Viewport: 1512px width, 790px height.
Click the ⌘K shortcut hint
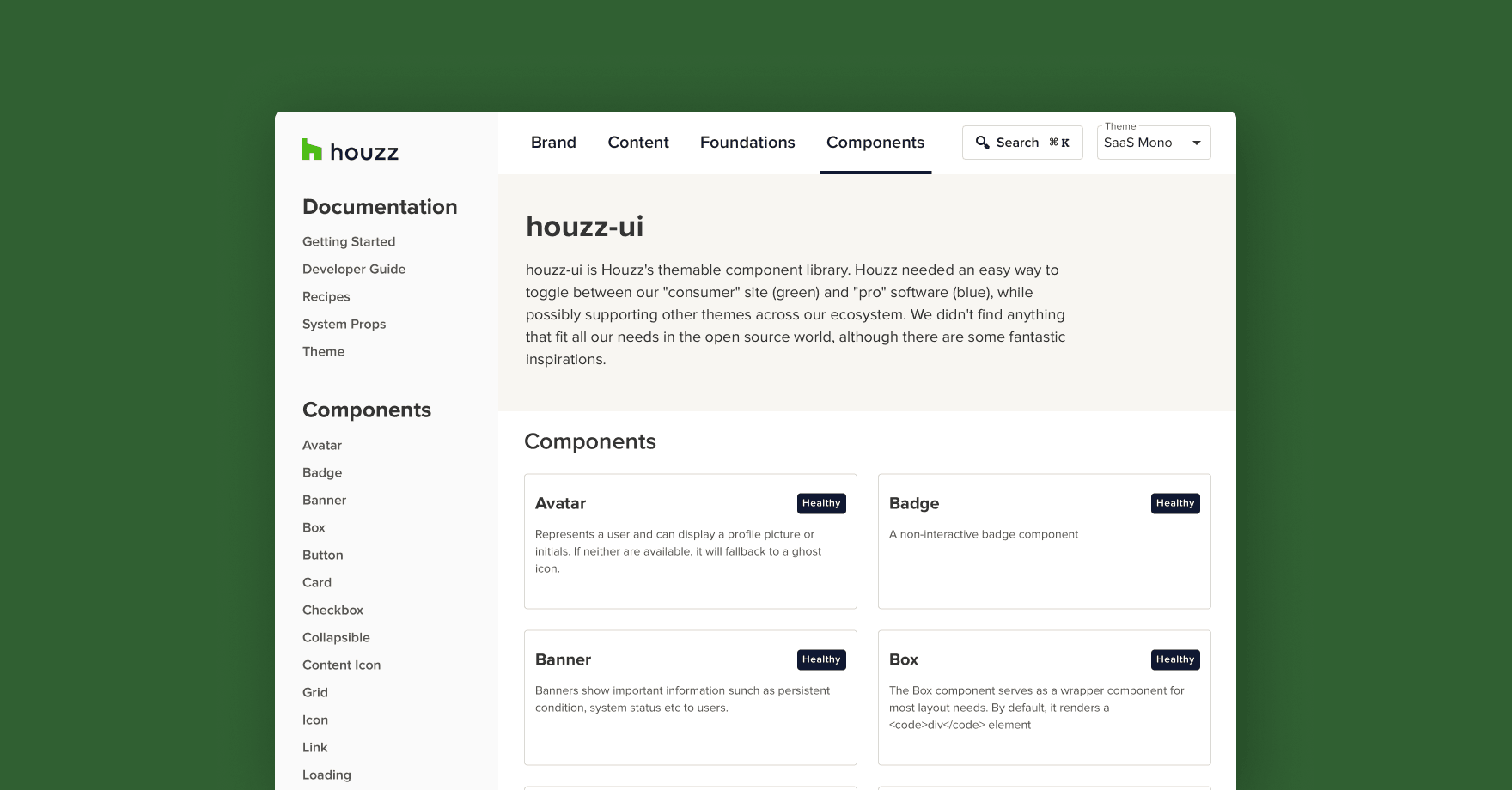[1059, 143]
